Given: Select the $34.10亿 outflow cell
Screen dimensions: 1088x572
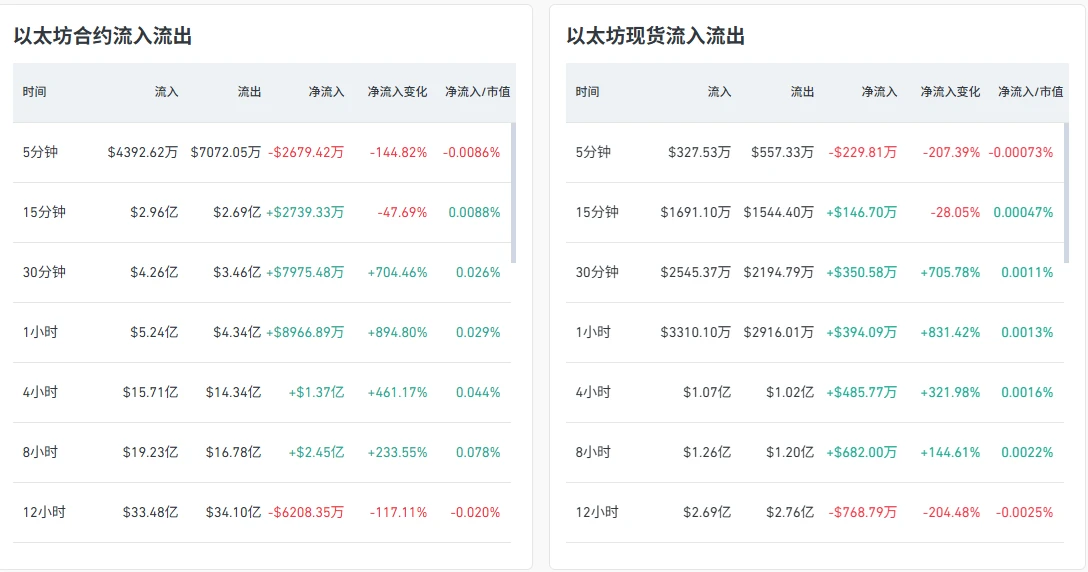Looking at the screenshot, I should click(x=234, y=512).
